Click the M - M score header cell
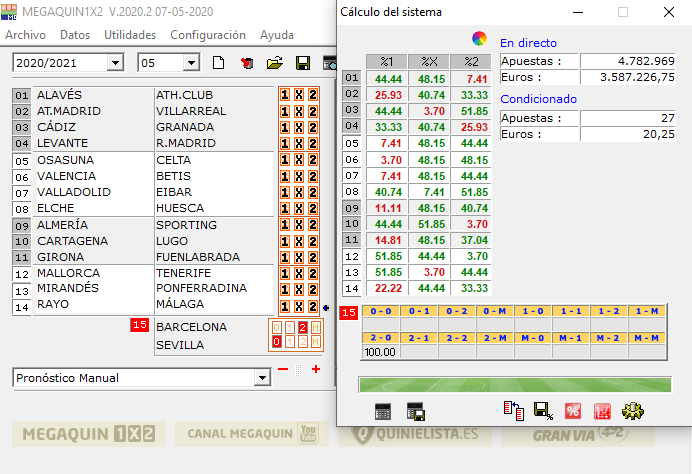The height and width of the screenshot is (474, 692). click(646, 338)
